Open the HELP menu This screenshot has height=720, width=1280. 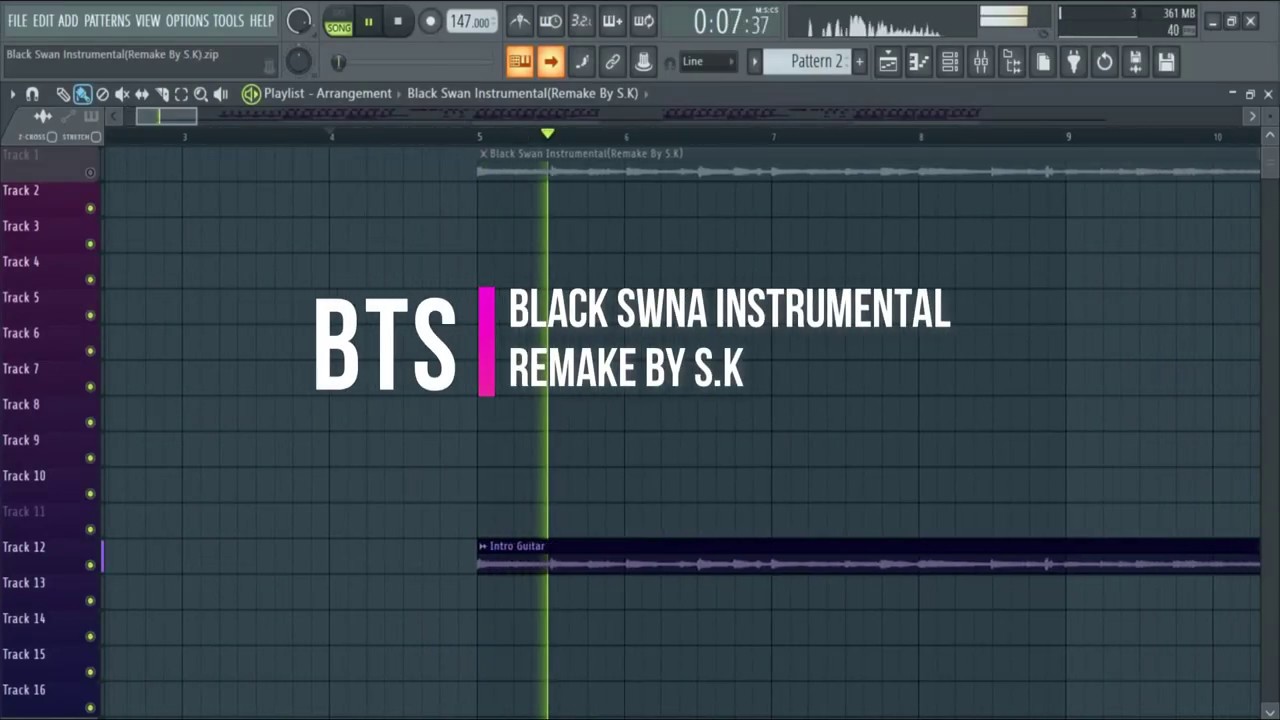[x=262, y=20]
